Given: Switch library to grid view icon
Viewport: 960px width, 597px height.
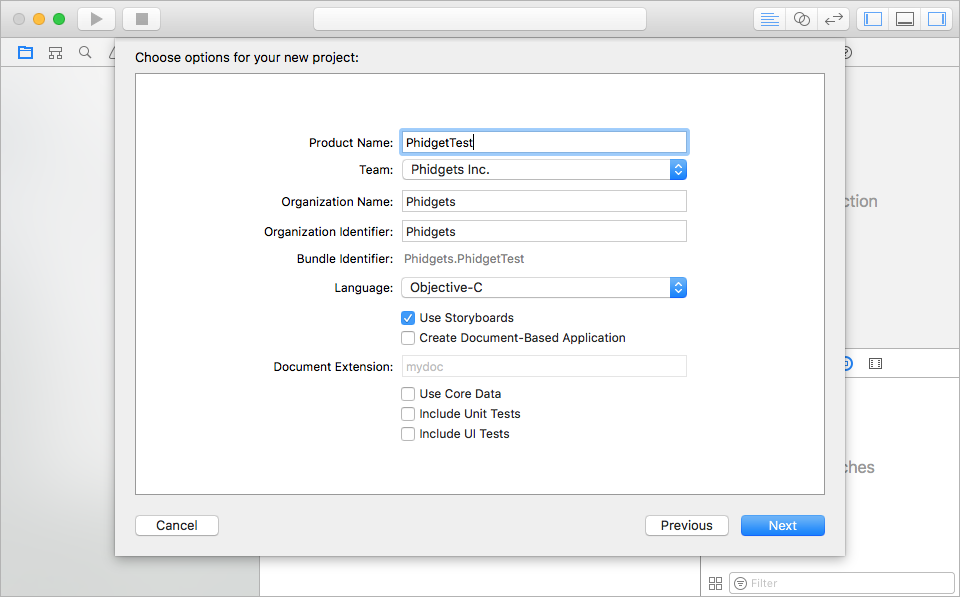Looking at the screenshot, I should (715, 583).
